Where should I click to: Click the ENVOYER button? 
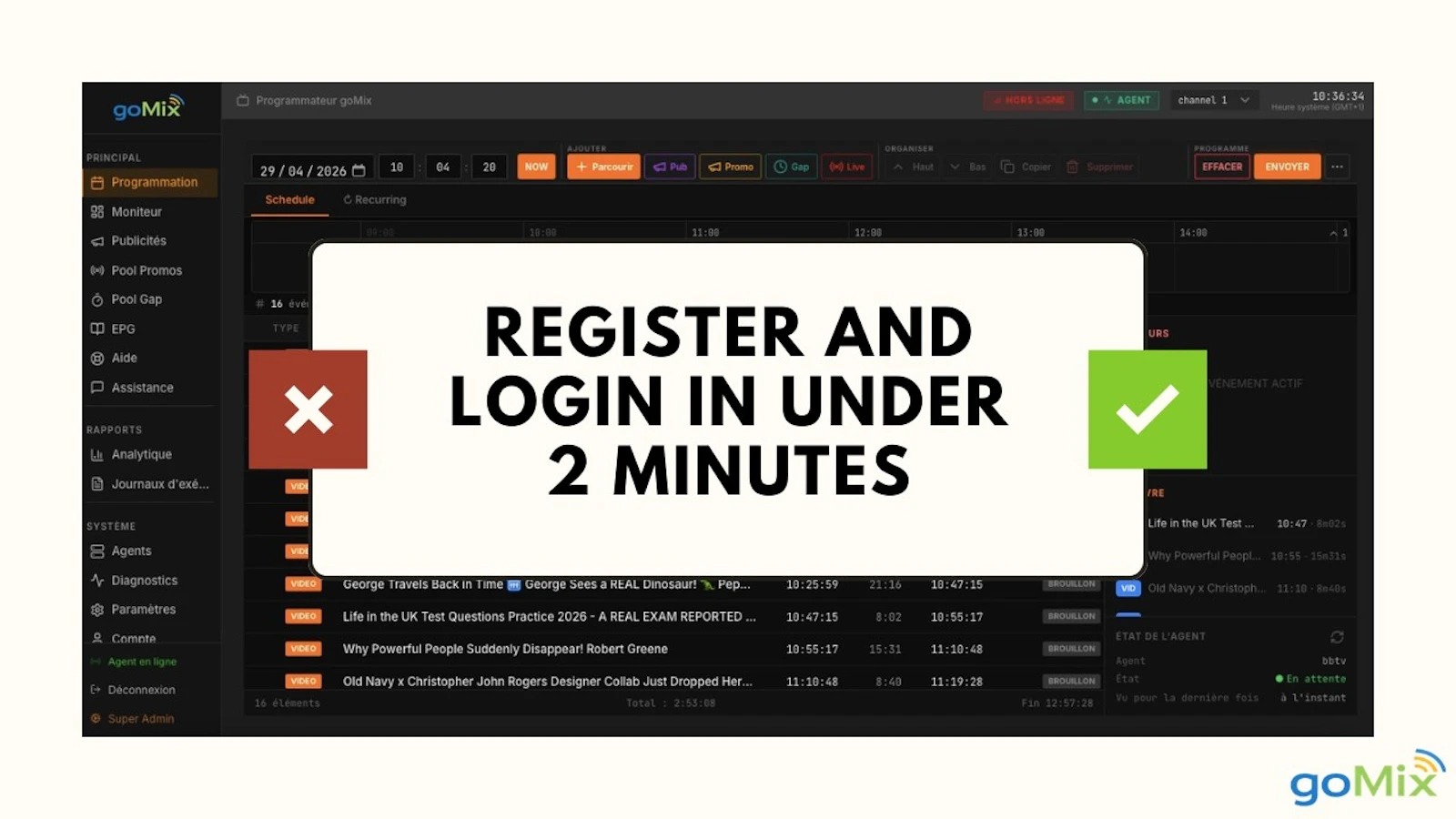pos(1287,167)
